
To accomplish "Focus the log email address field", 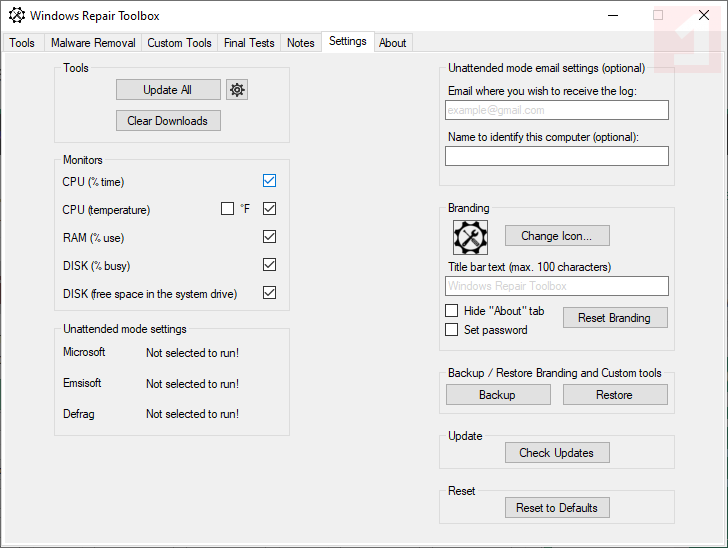I will 557,110.
